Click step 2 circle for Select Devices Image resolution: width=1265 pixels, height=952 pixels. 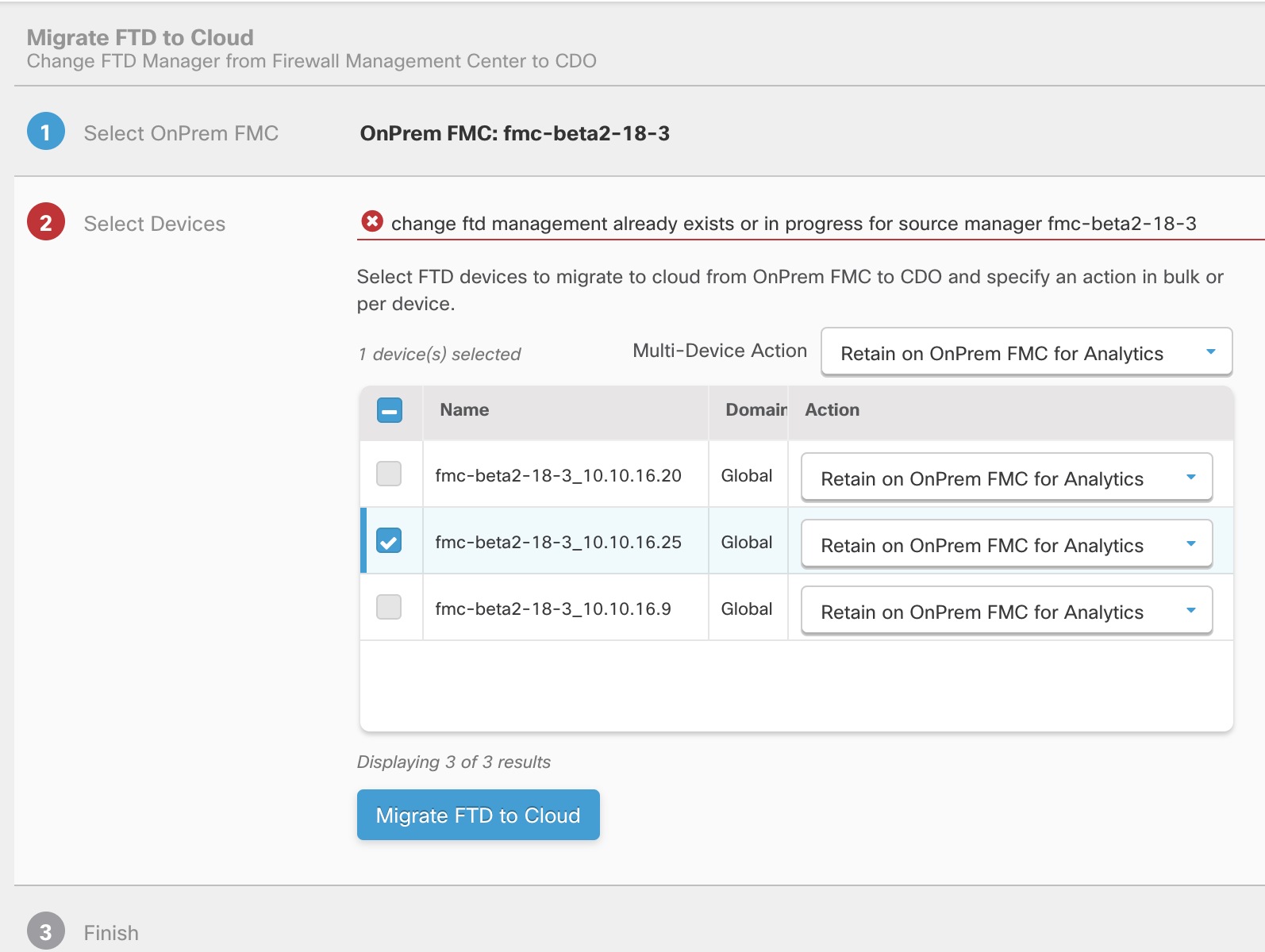(x=46, y=222)
